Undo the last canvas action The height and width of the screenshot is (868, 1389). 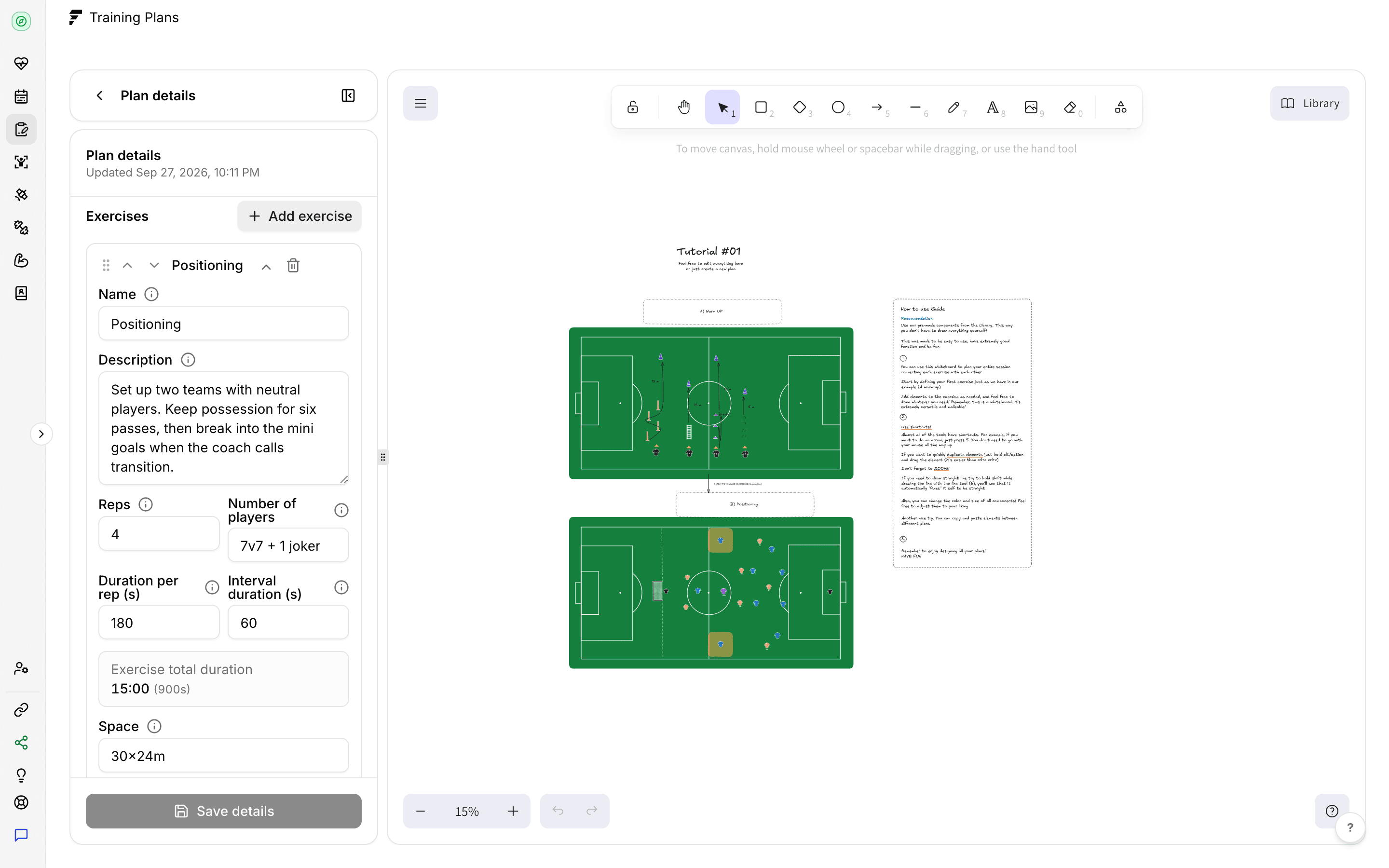558,811
